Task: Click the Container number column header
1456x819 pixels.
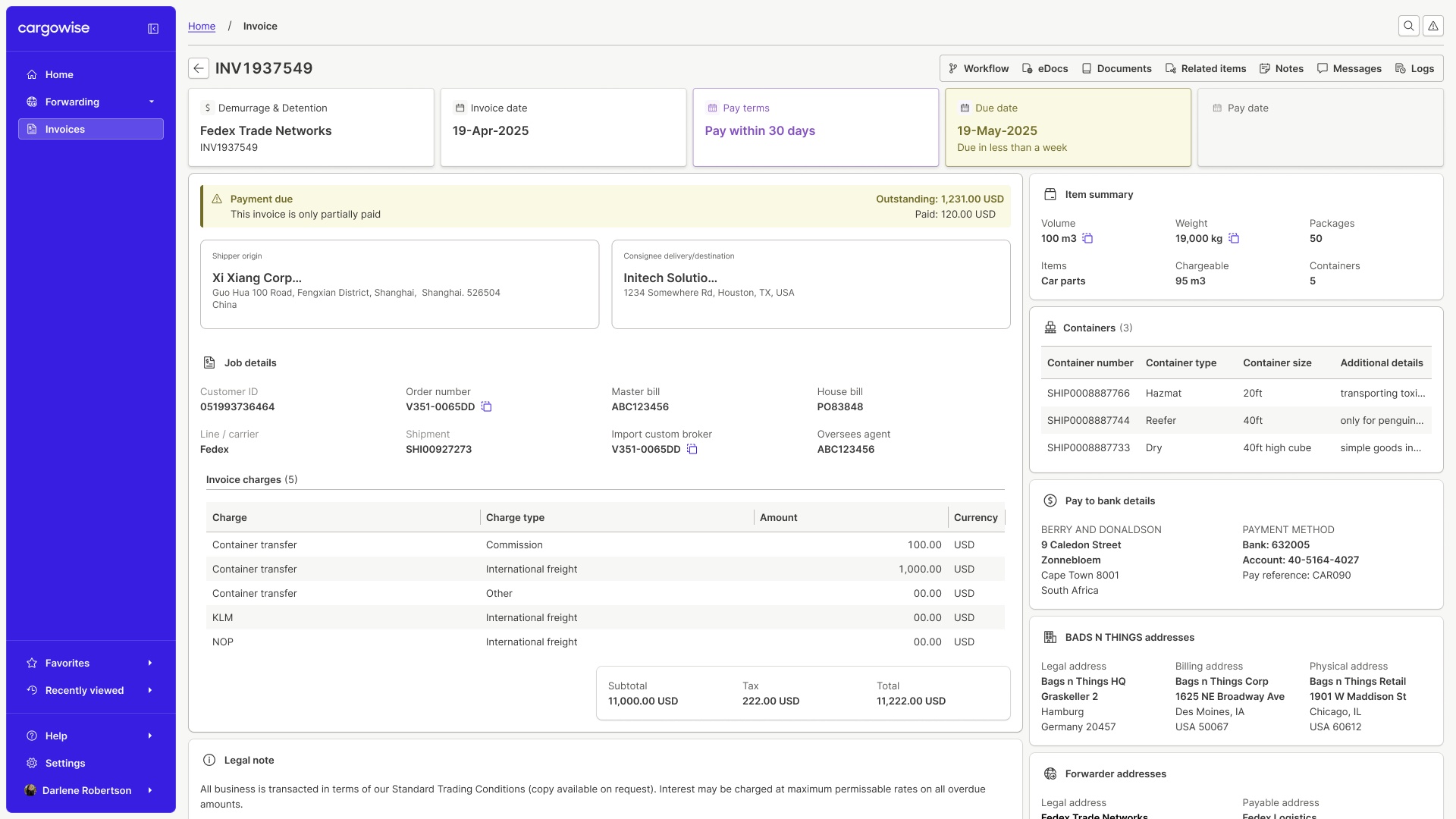Action: coord(1090,362)
